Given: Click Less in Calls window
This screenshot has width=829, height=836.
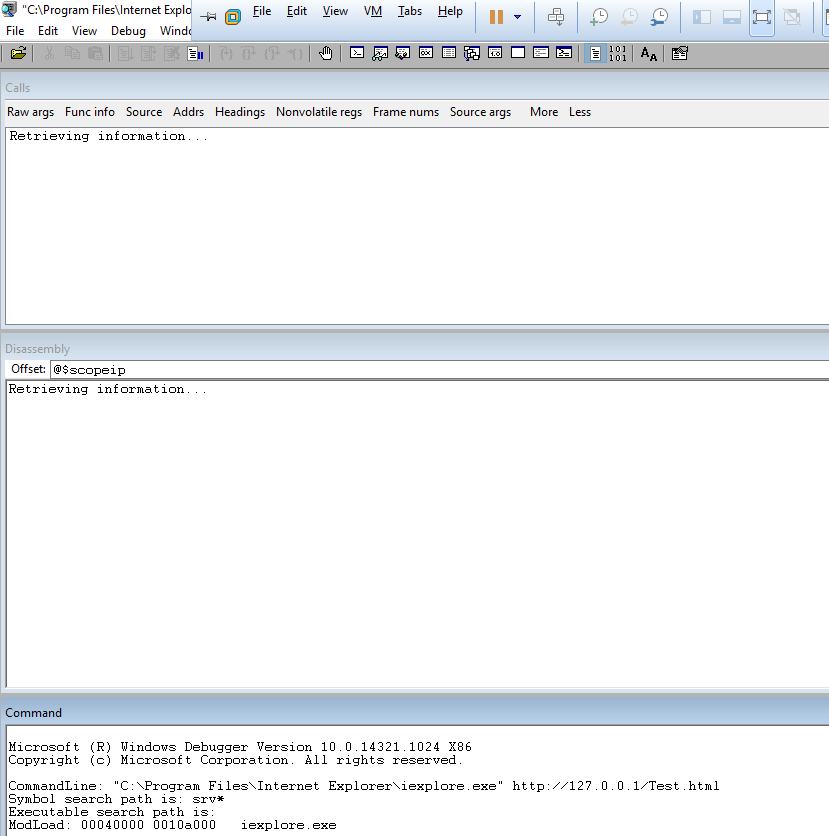Looking at the screenshot, I should tap(580, 112).
